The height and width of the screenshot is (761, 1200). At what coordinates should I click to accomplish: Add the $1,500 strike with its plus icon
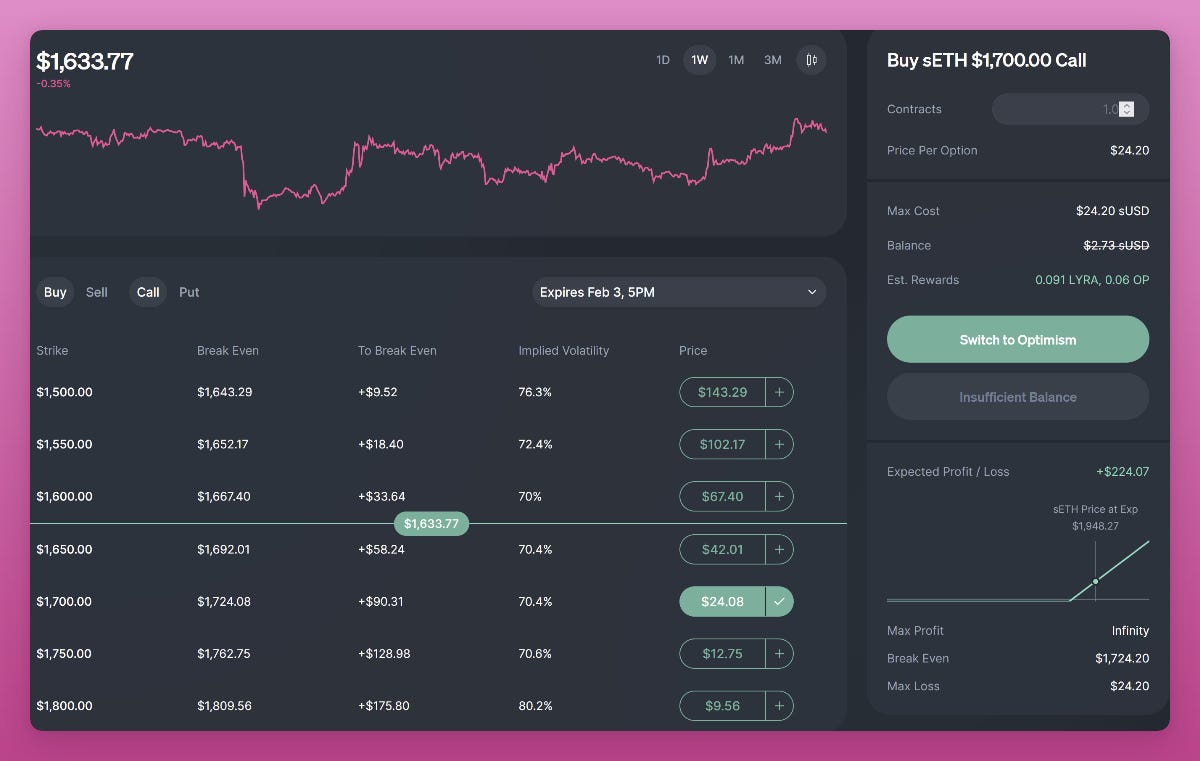[x=779, y=392]
